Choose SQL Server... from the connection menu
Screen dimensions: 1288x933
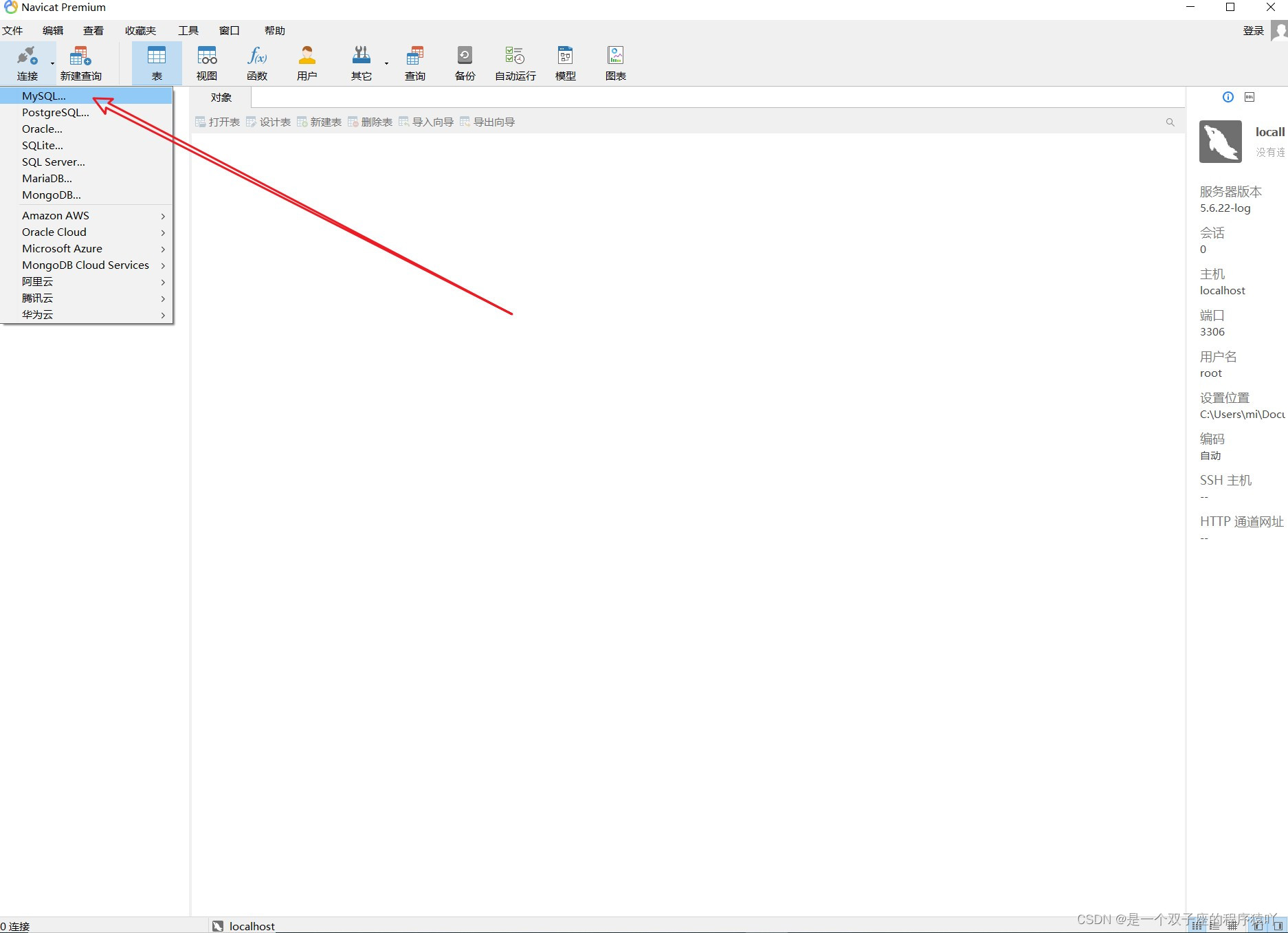point(87,162)
